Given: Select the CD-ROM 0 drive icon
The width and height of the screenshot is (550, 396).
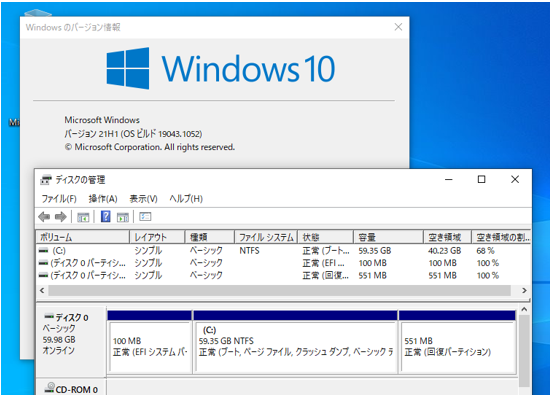Looking at the screenshot, I should click(x=50, y=388).
